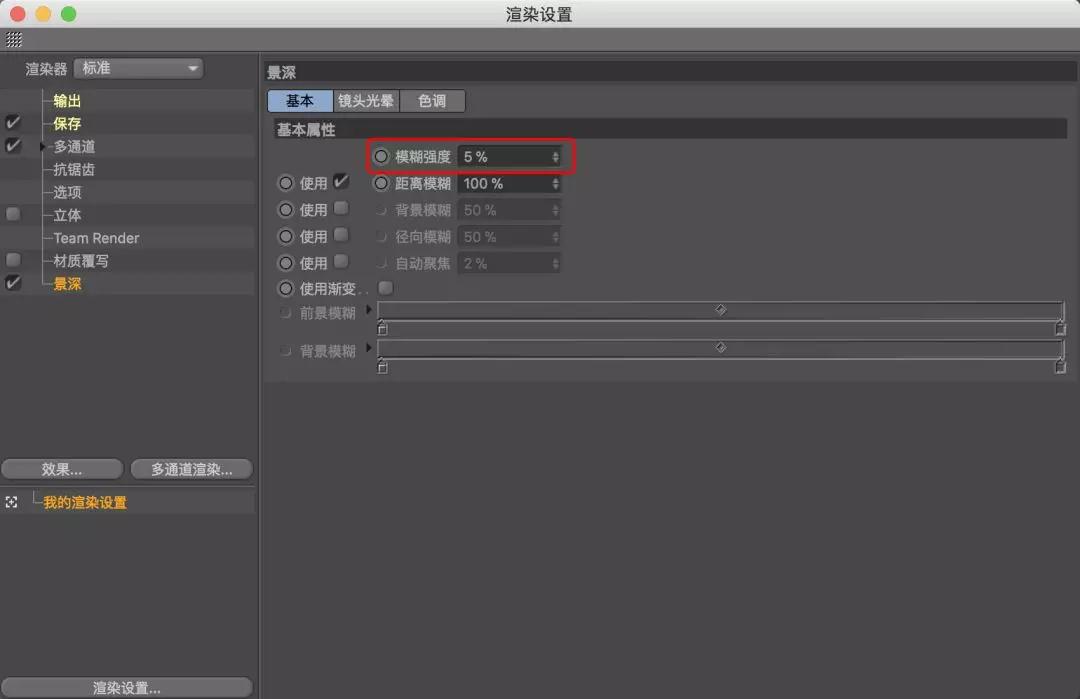This screenshot has width=1080, height=699.
Task: Click the 模糊强度 value field 5 %
Action: pyautogui.click(x=504, y=157)
